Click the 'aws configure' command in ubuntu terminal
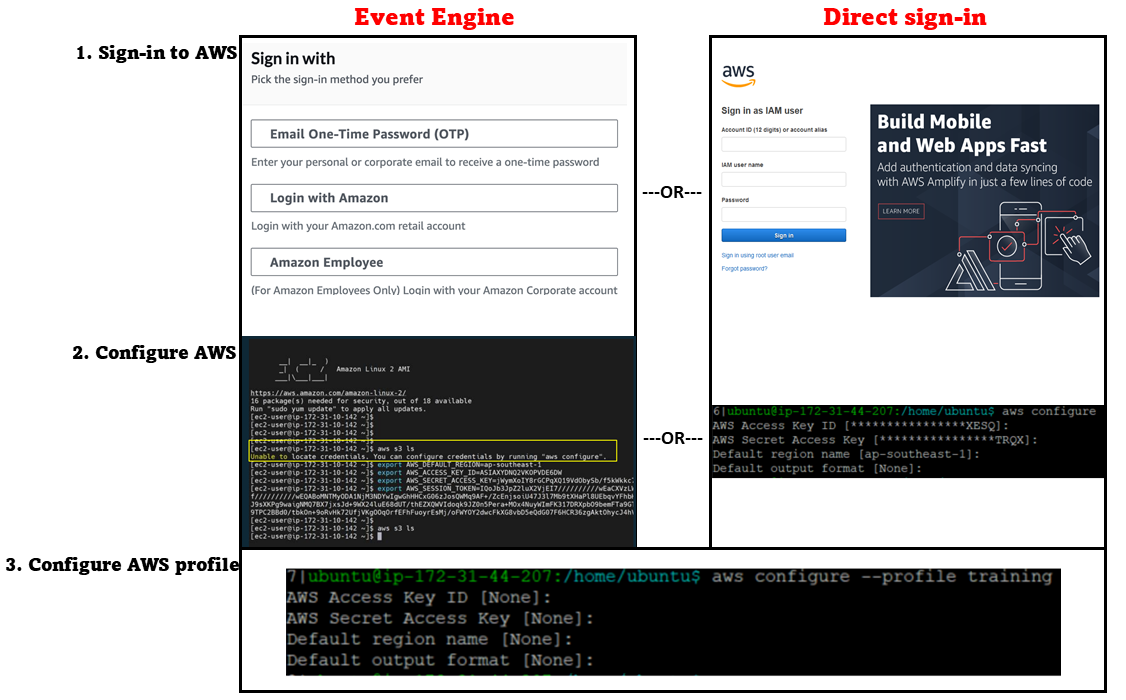Image resolution: width=1126 pixels, height=700 pixels. [x=1048, y=411]
